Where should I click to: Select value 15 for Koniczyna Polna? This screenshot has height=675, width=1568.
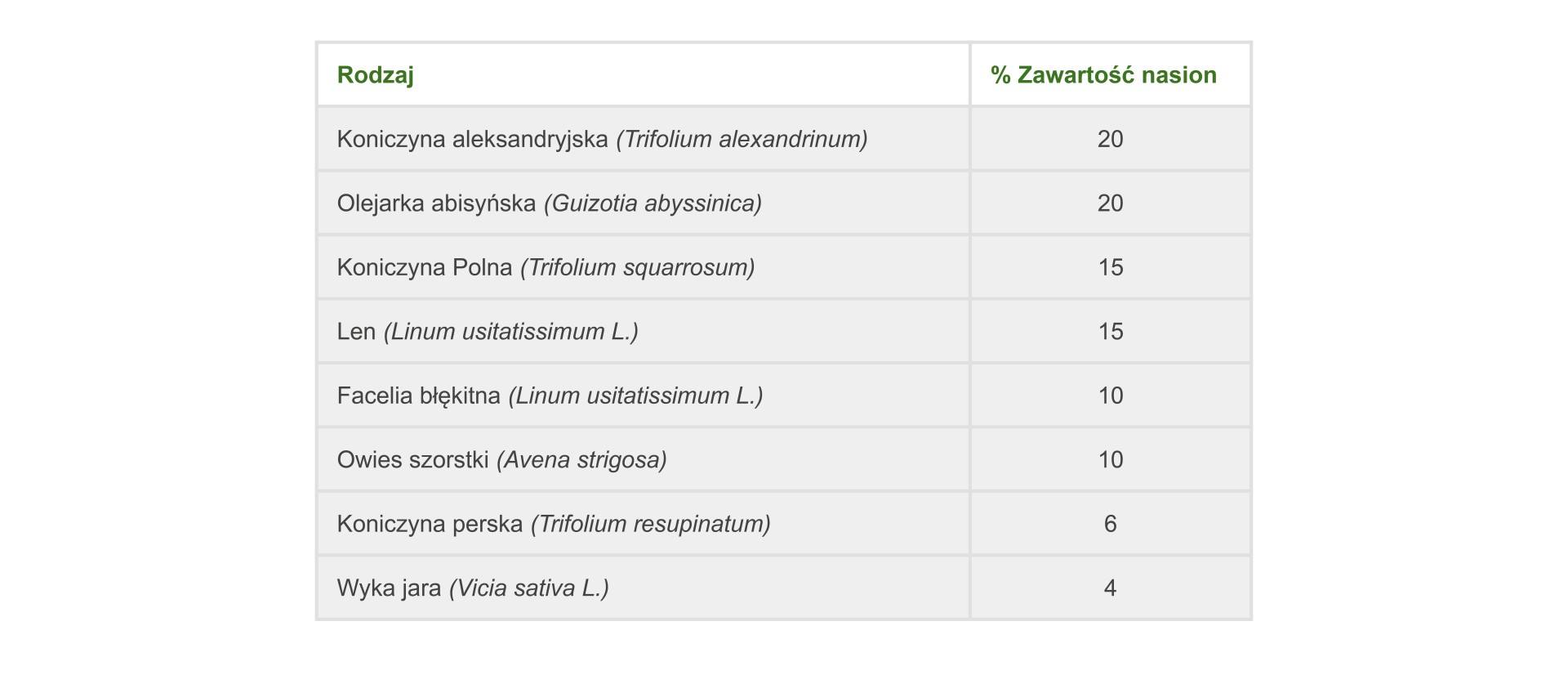coord(1111,267)
